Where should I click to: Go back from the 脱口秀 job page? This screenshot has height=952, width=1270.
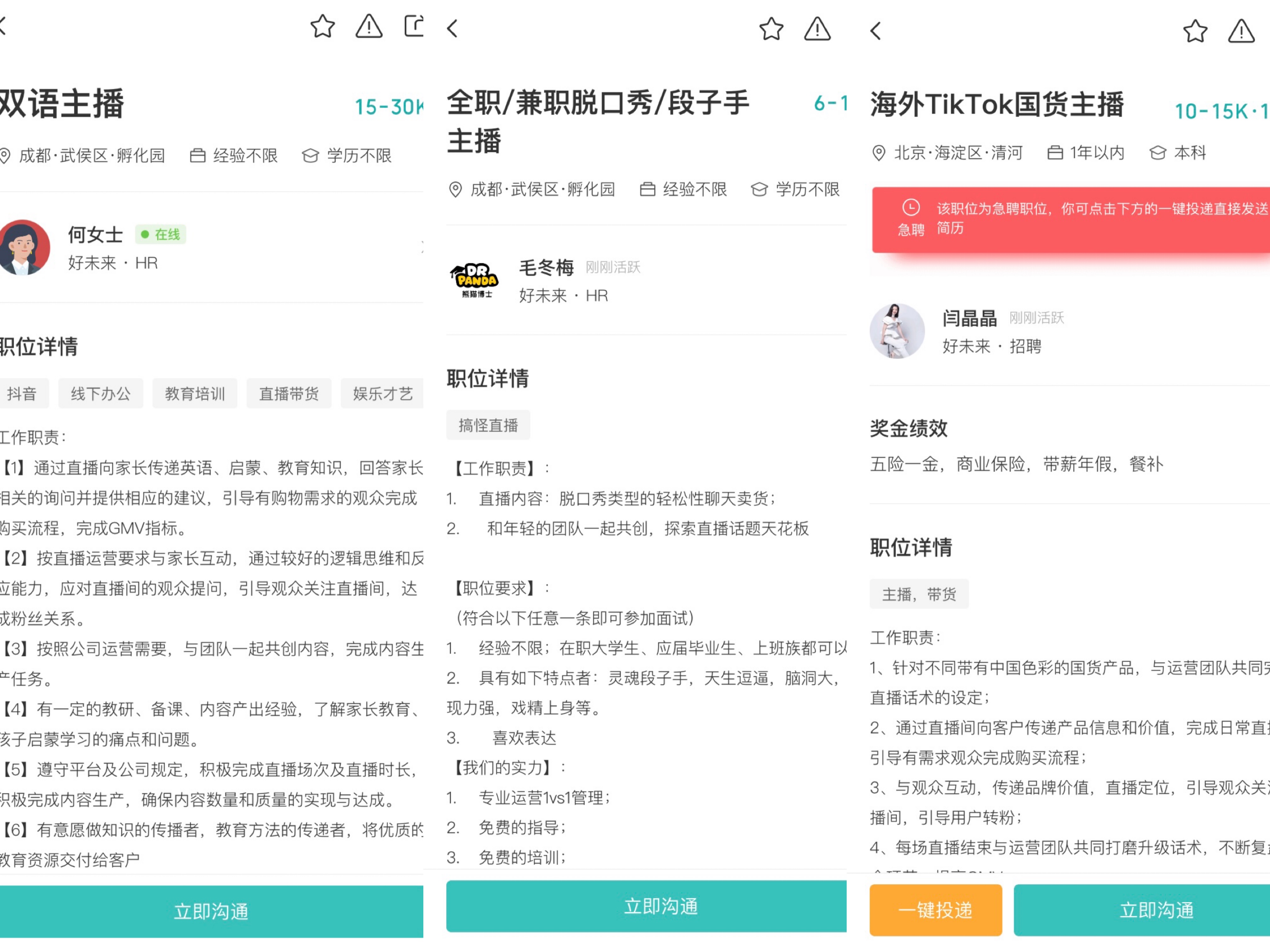click(453, 29)
